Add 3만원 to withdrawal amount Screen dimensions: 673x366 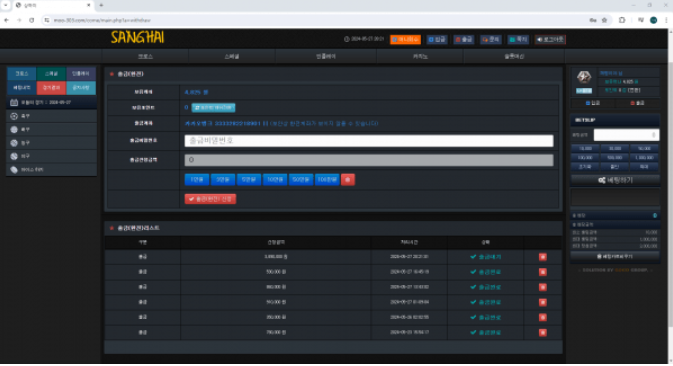(223, 179)
